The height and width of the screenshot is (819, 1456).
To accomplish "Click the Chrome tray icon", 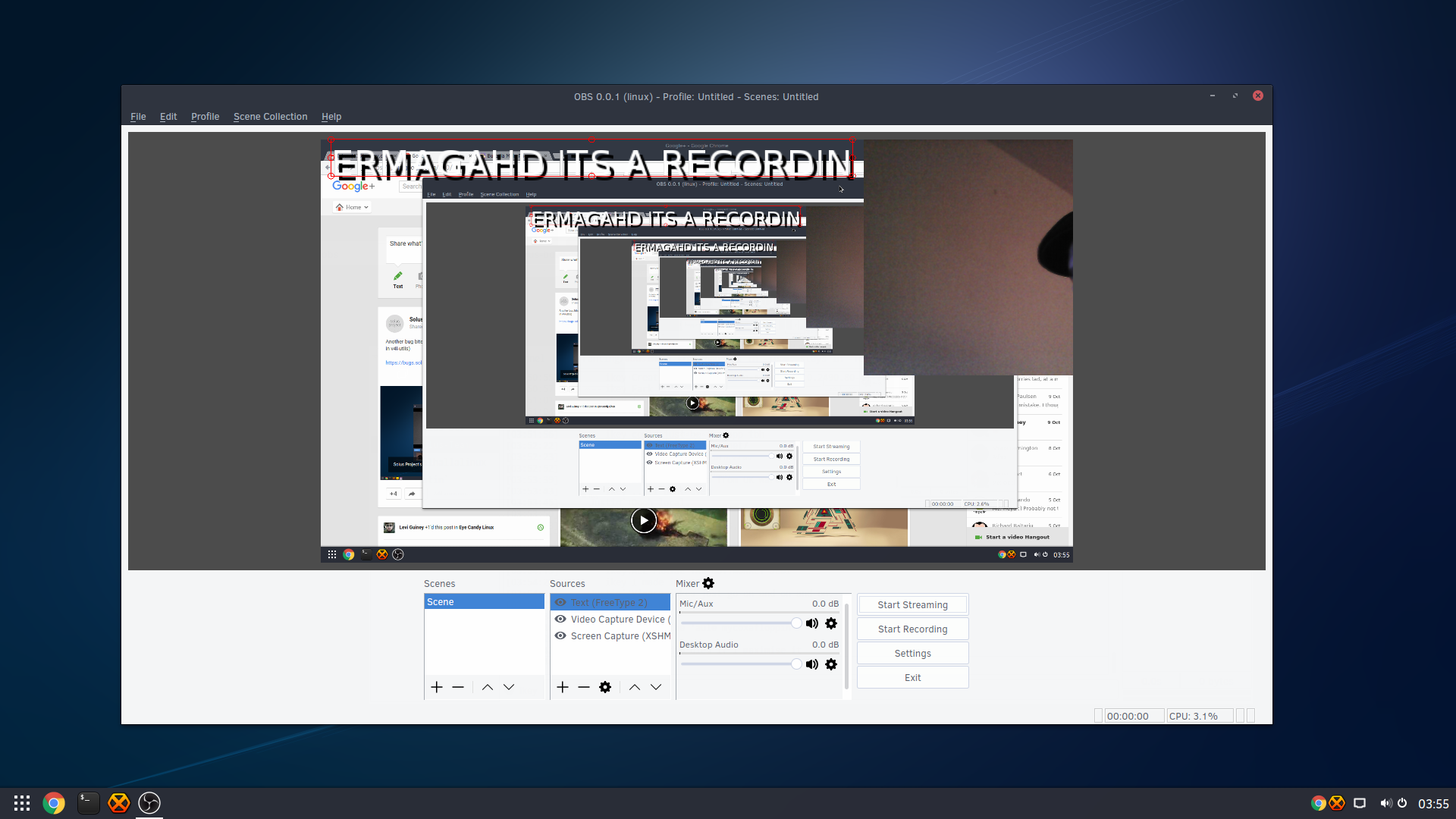I will point(1318,803).
